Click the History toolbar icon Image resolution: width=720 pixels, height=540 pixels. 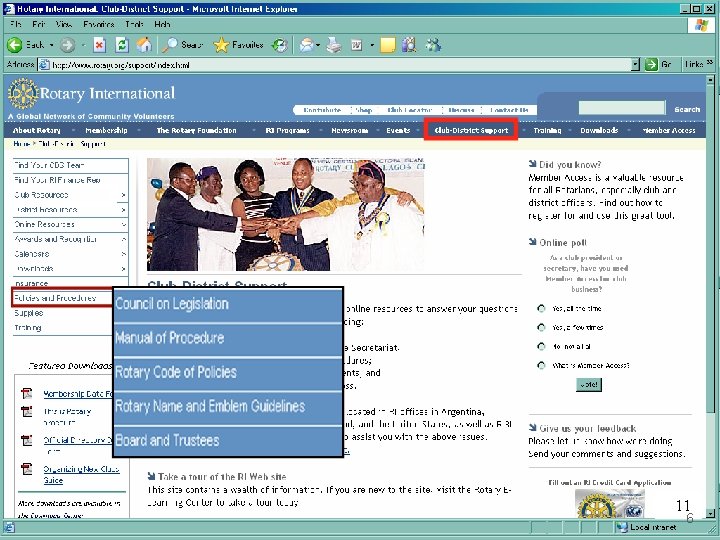click(280, 45)
